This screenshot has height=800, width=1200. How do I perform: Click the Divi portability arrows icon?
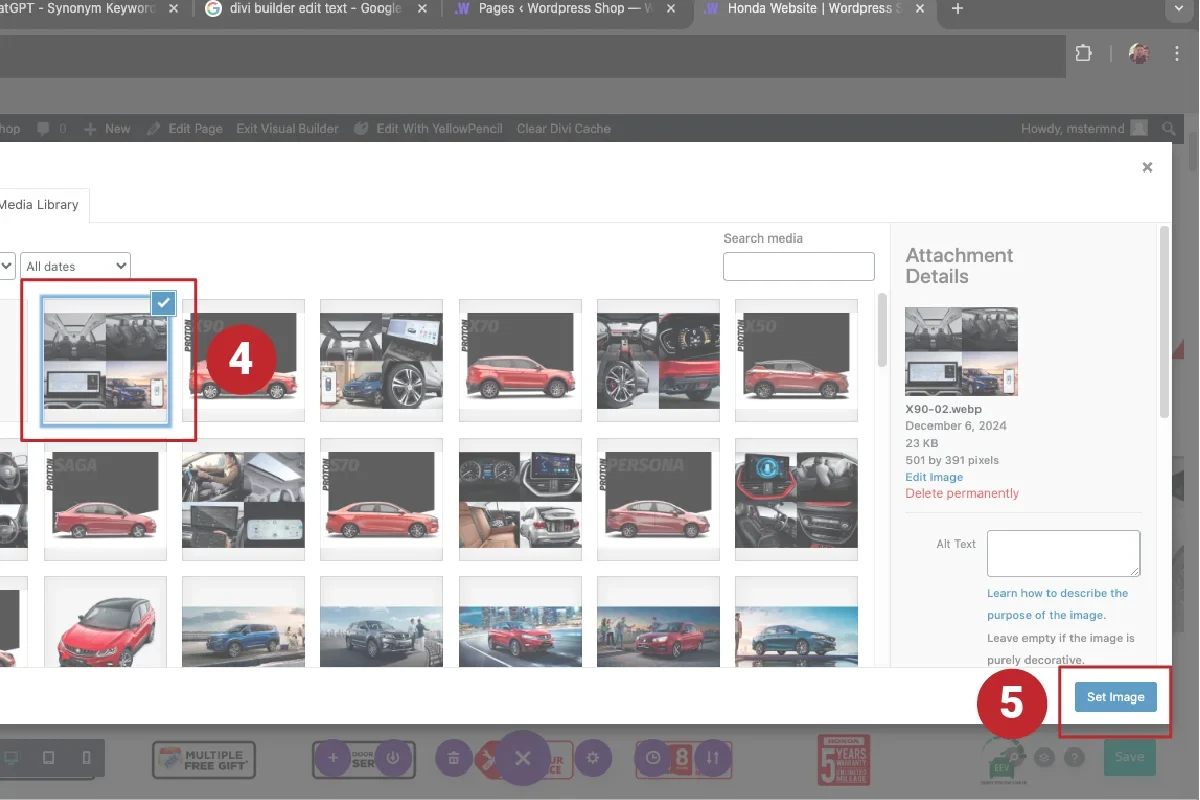[712, 758]
